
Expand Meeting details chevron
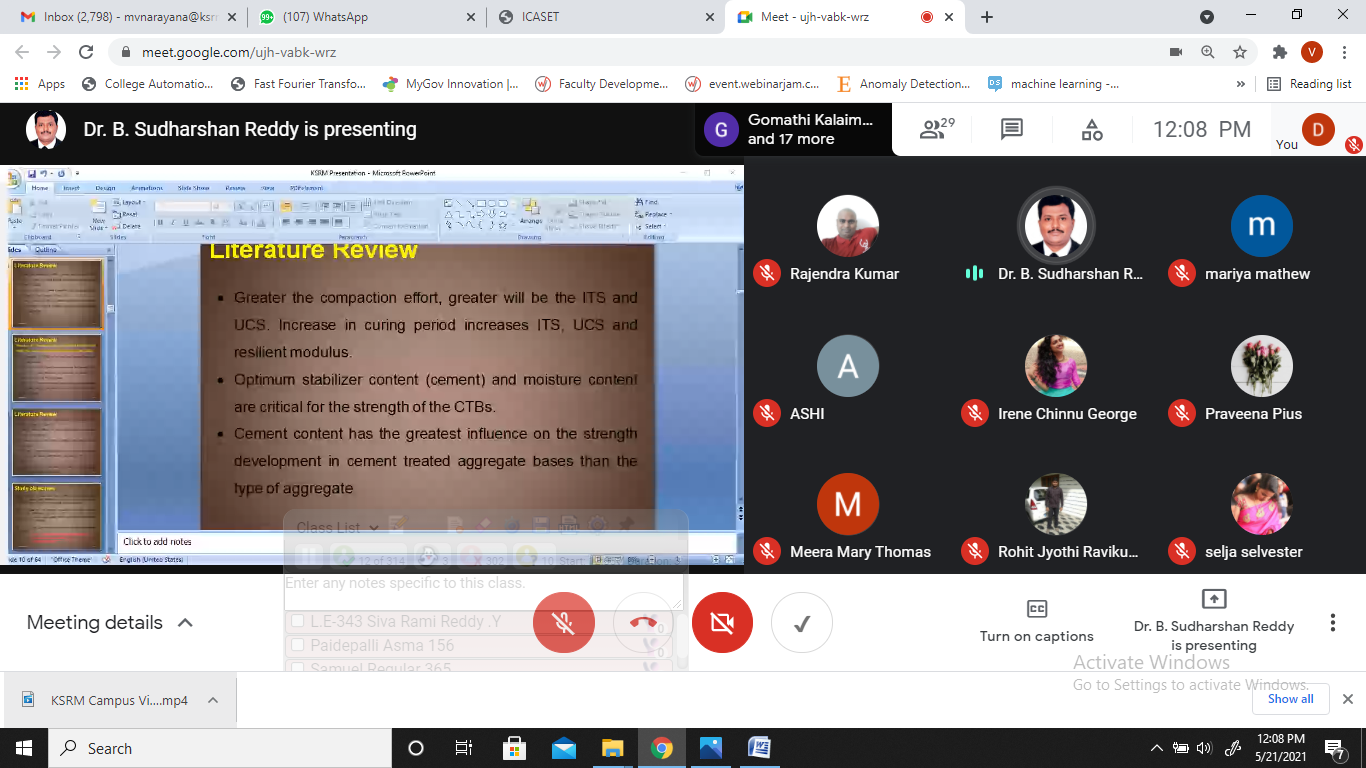(x=185, y=622)
